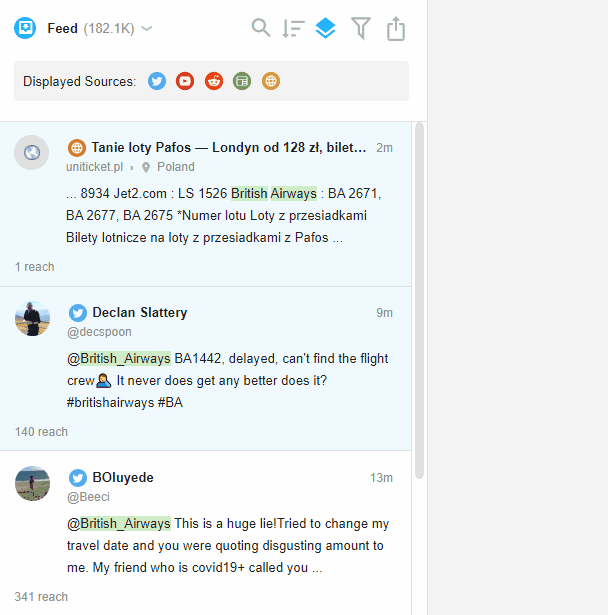Click the '13m' timestamp
The height and width of the screenshot is (615, 608).
coord(381,478)
